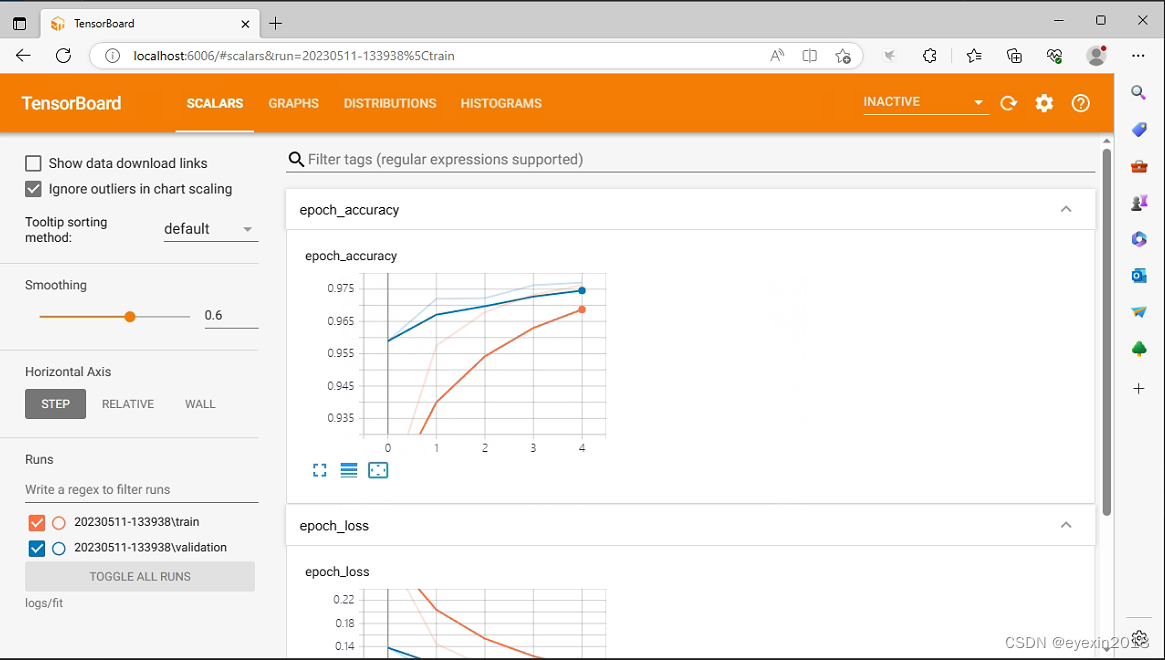Click the train endpoint on accuracy chart

tap(582, 309)
